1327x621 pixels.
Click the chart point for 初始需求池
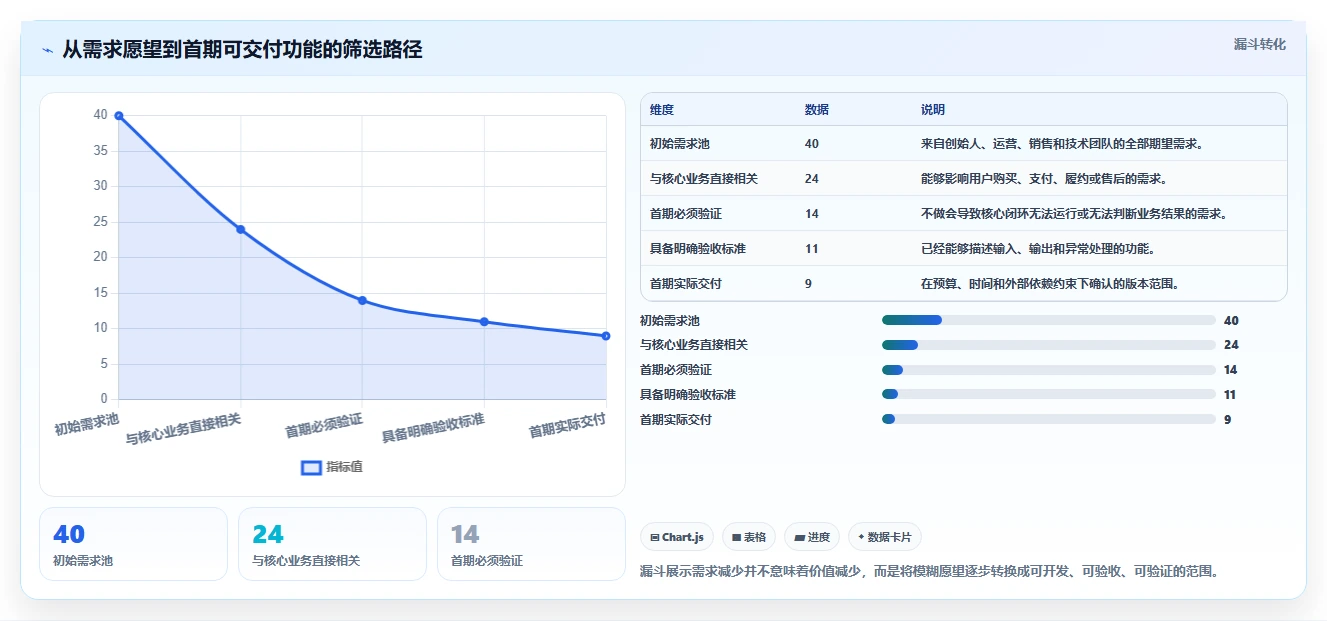[119, 116]
